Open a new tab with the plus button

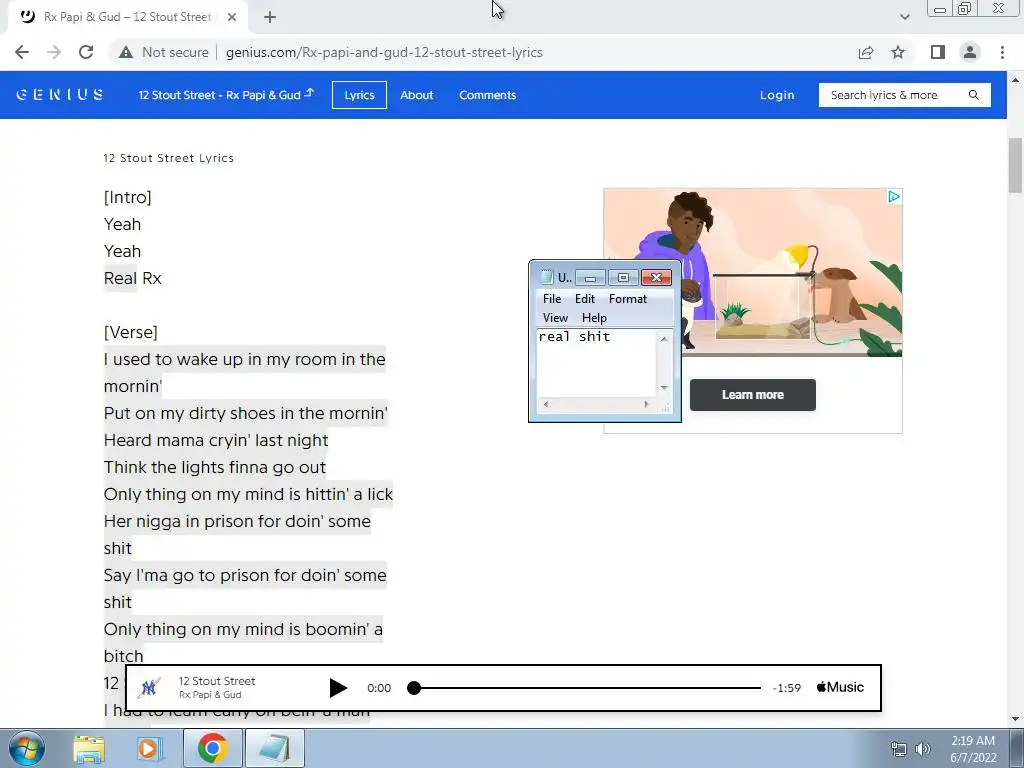[270, 17]
